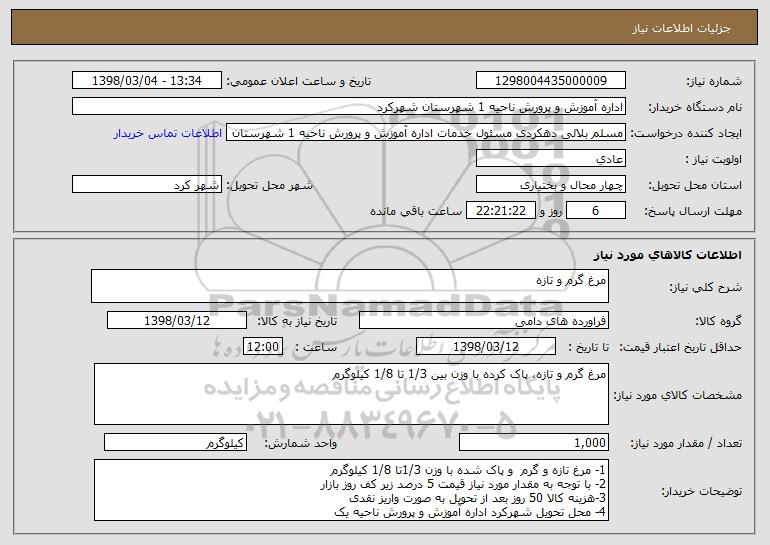Click note line 2 about 5 درصد زیر کف روز بازار
Viewport: 770px width, 545px height.
click(463, 484)
